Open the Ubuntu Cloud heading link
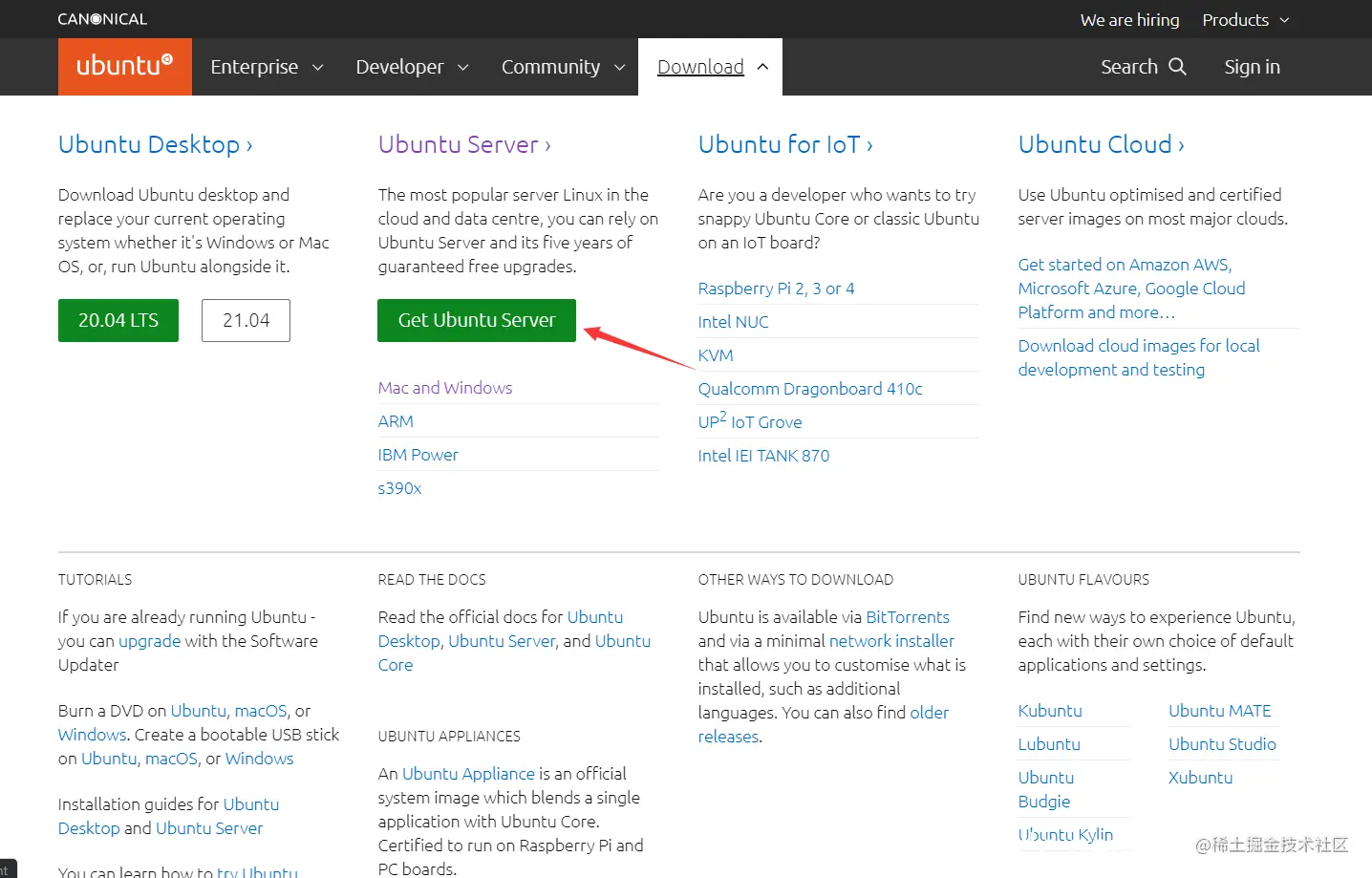The image size is (1372, 878). pos(1102,144)
